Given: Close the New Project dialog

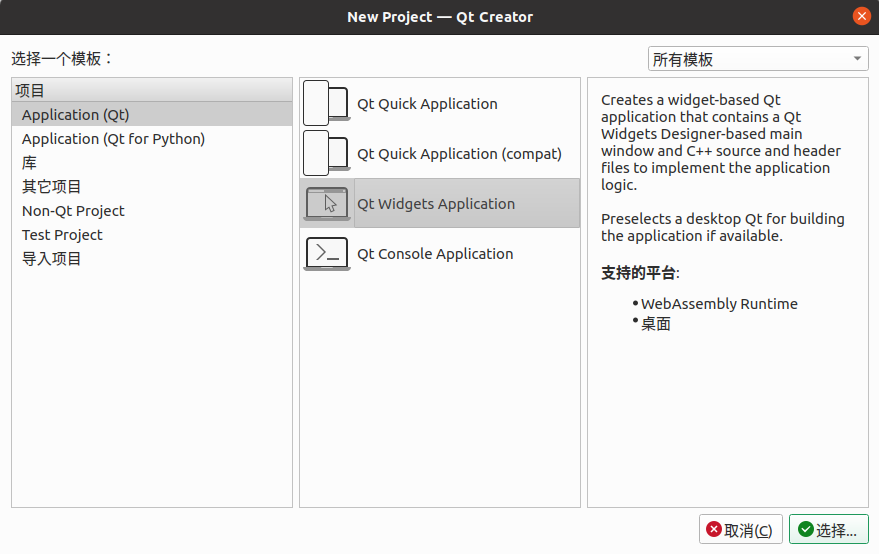Looking at the screenshot, I should pyautogui.click(x=862, y=16).
